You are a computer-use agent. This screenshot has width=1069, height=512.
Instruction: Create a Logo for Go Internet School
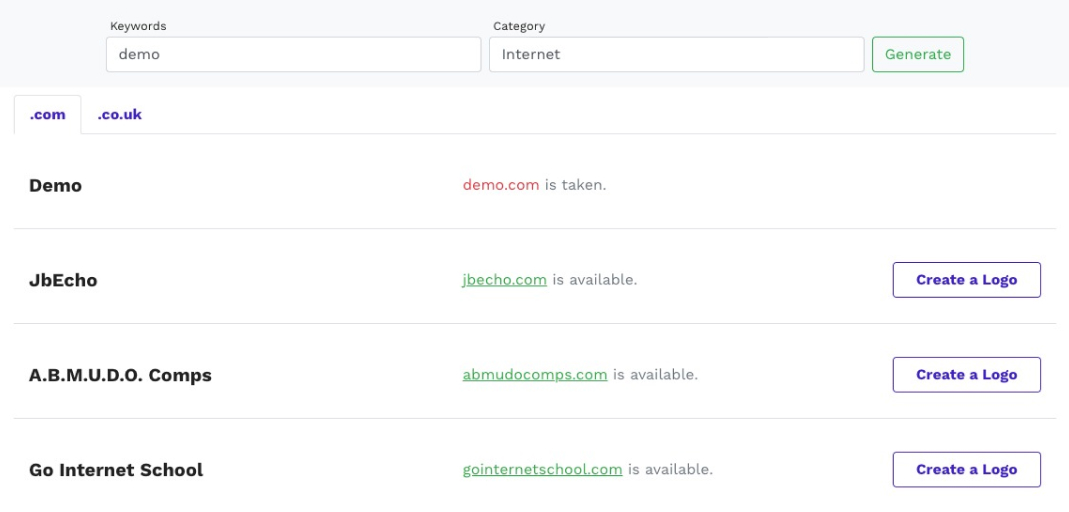click(x=966, y=469)
